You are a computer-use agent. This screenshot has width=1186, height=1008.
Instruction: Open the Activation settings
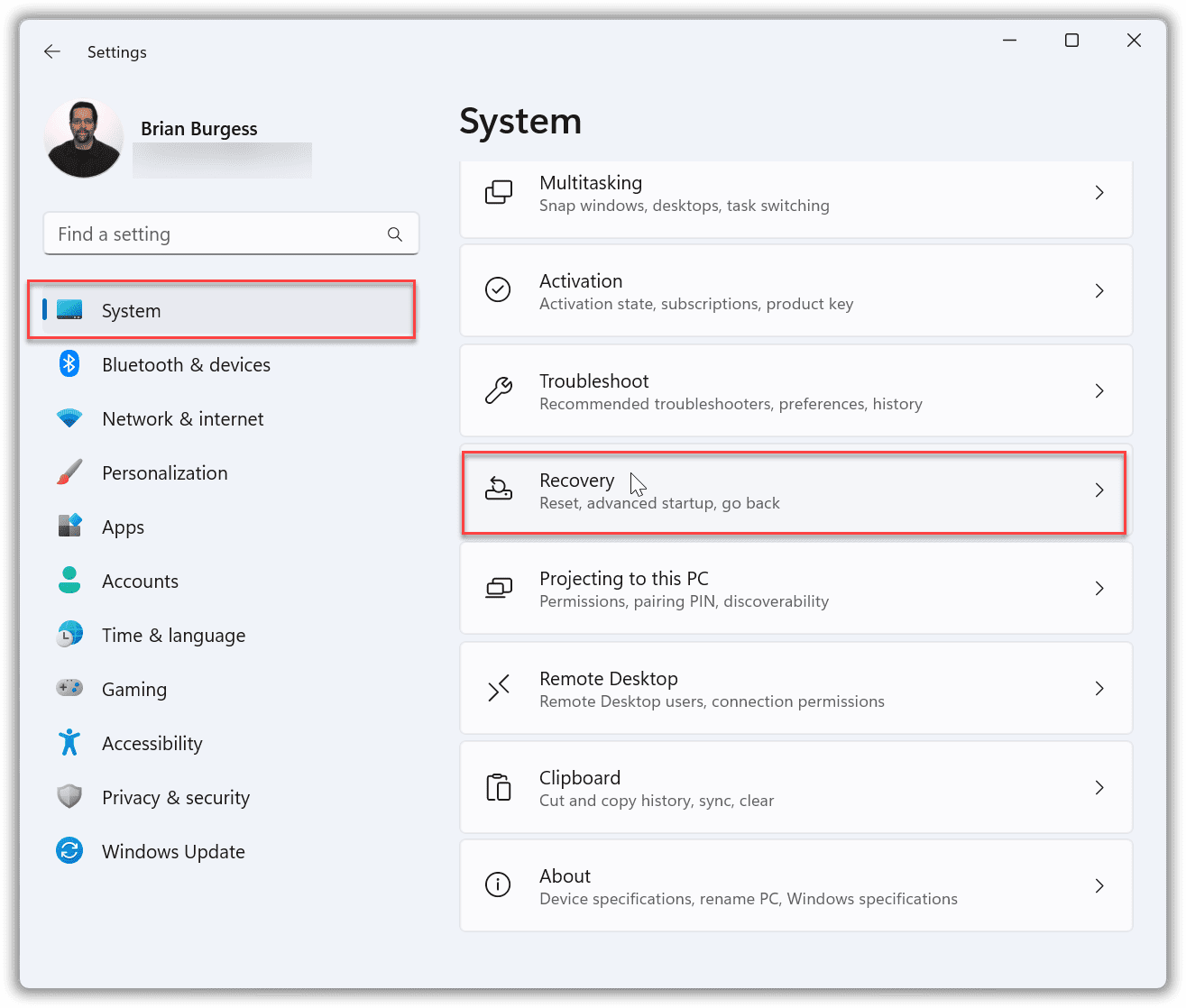[x=795, y=290]
